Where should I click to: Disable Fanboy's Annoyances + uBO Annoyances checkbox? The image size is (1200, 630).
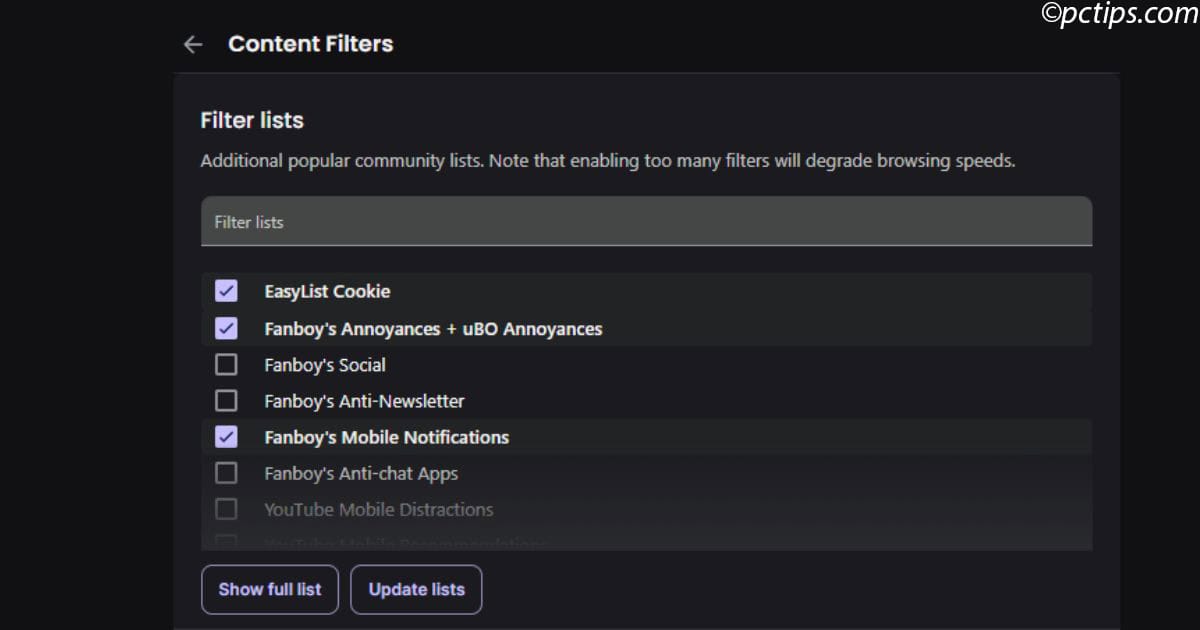click(x=227, y=328)
